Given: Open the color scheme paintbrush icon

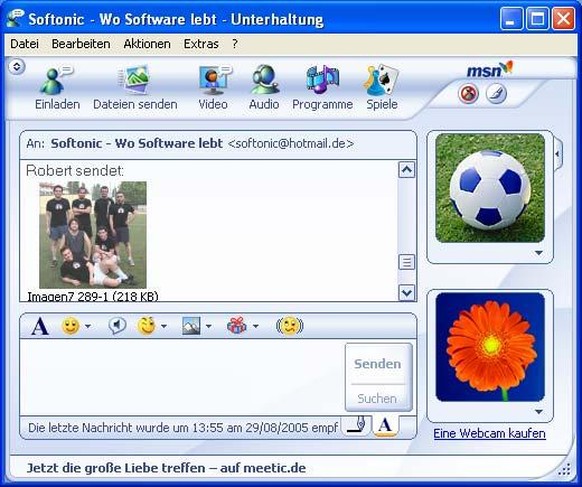Looking at the screenshot, I should tap(496, 94).
